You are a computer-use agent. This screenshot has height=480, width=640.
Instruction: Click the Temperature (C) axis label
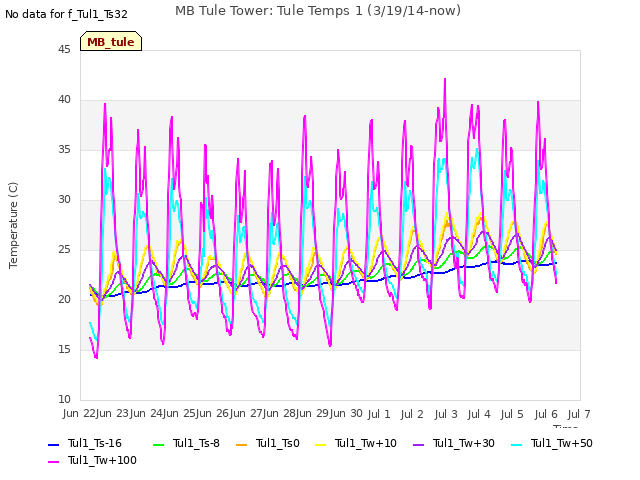click(13, 225)
